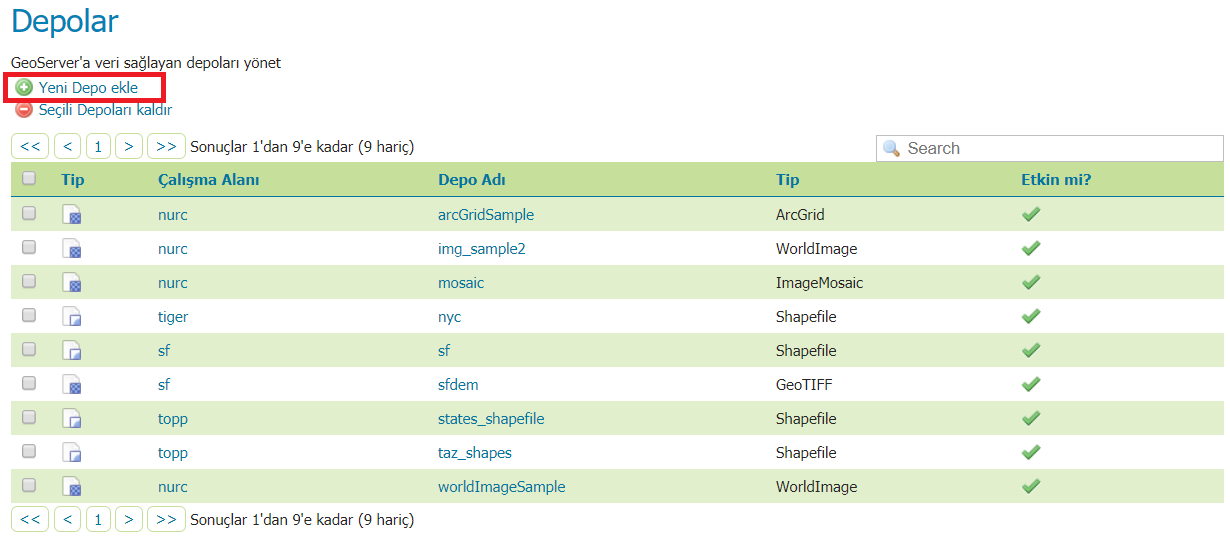Click the enabled checkmark in img_sample2 row
Viewport: 1230px width, 542px height.
(1031, 248)
